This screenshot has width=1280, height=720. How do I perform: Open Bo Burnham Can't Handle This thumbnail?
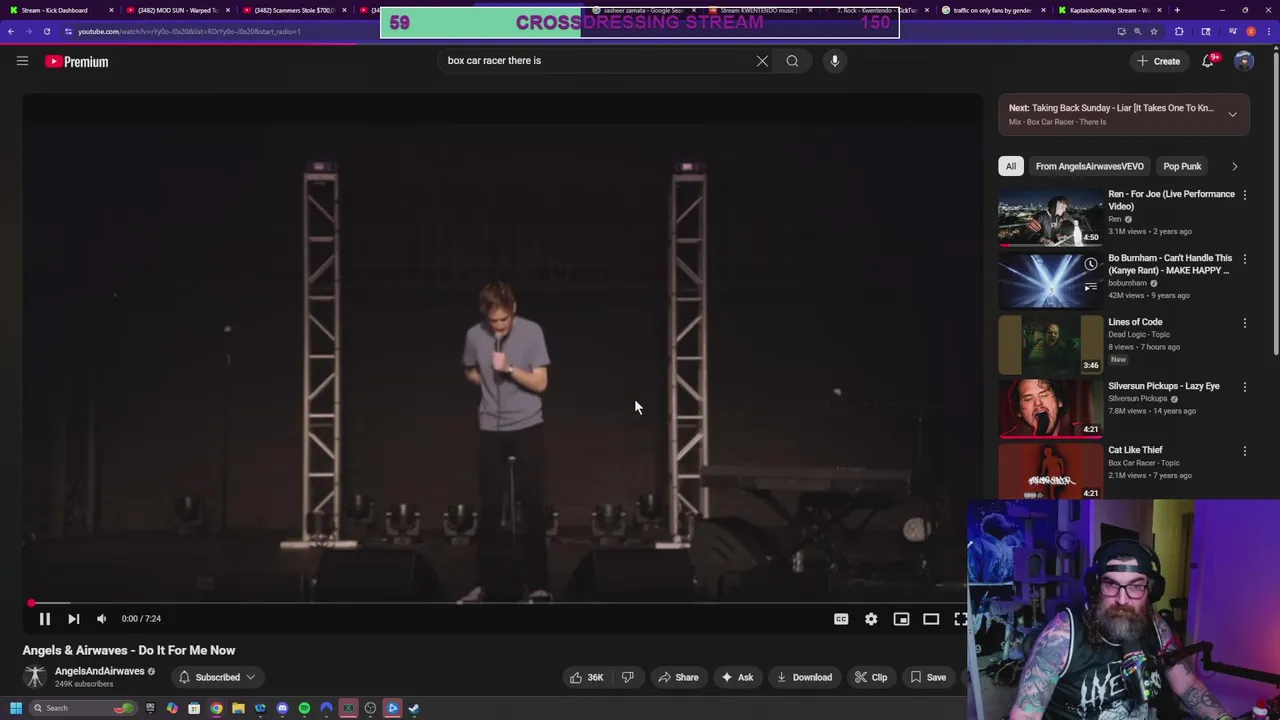click(1050, 281)
